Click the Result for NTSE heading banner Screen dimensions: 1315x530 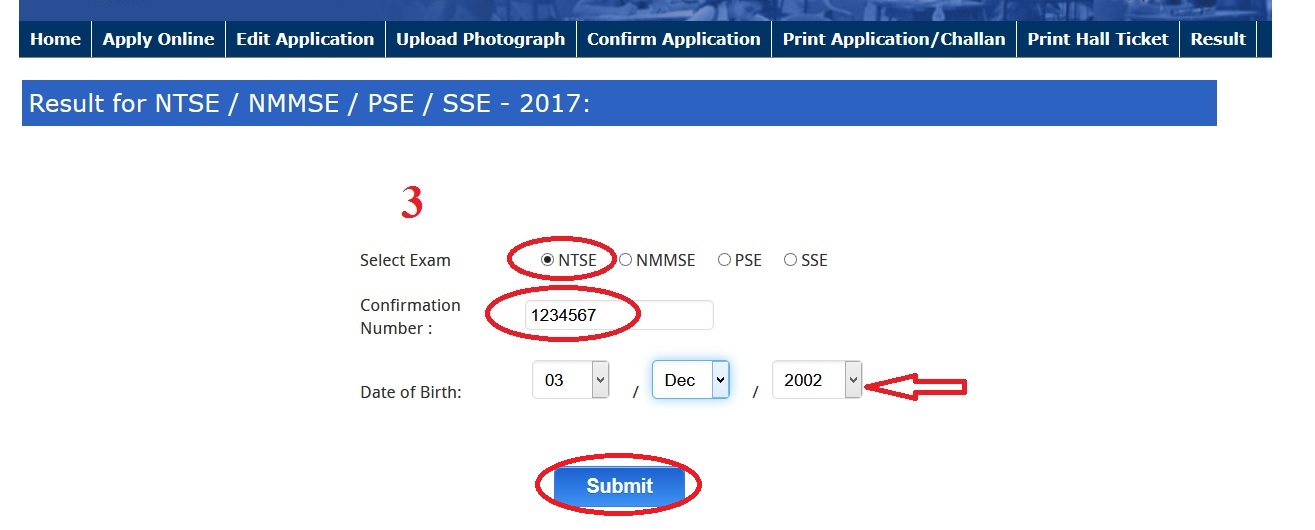pyautogui.click(x=618, y=103)
